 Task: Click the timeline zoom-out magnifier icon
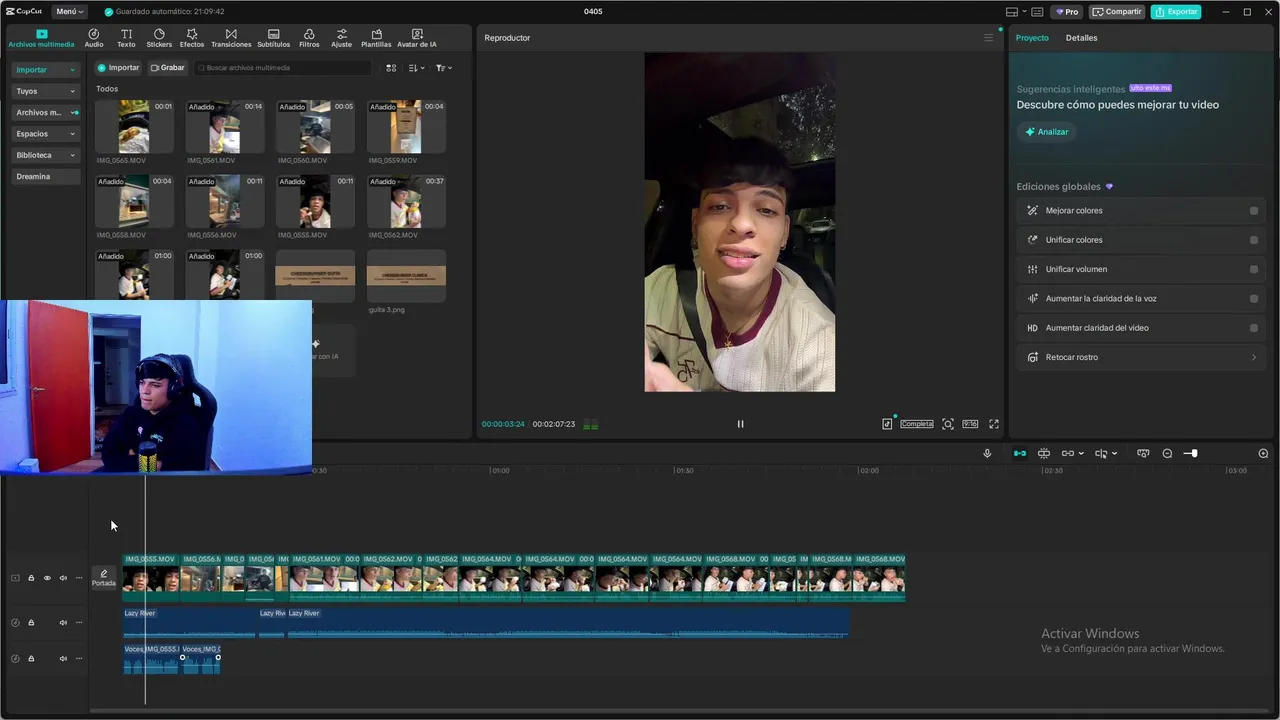(x=1167, y=453)
